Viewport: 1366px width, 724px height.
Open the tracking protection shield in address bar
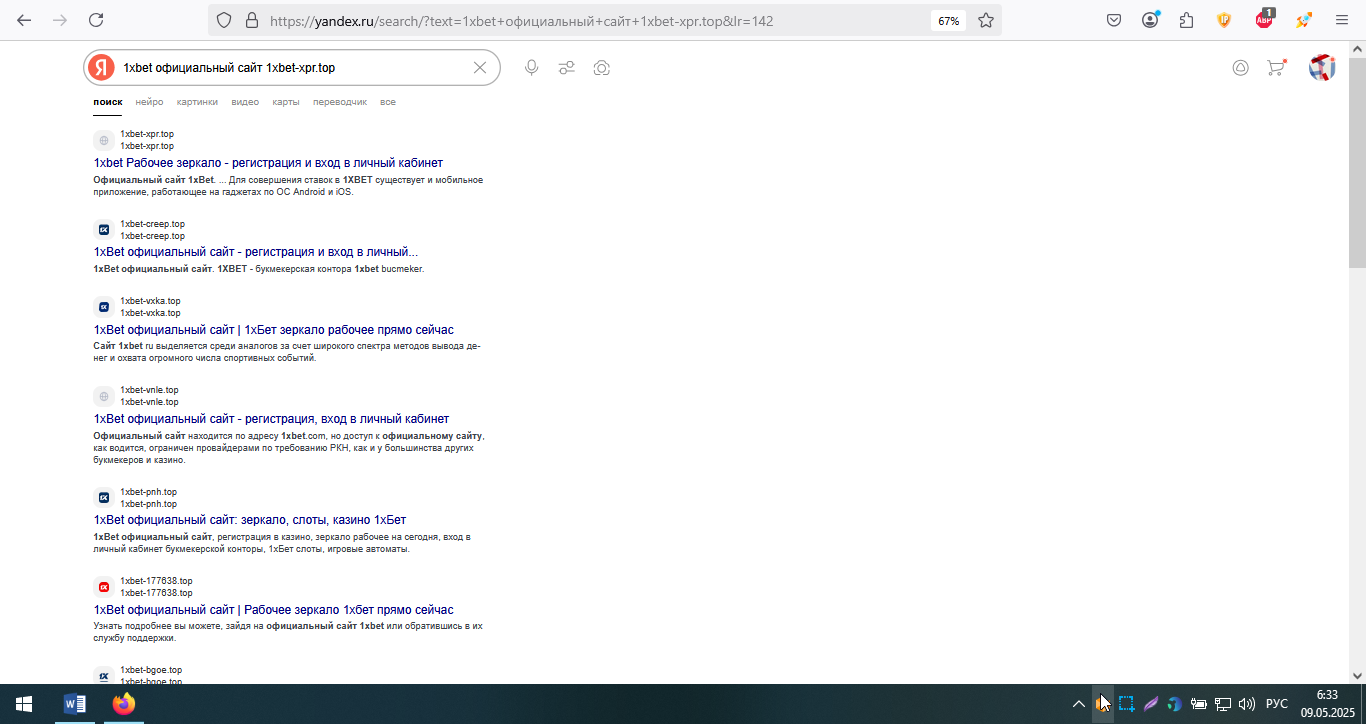tap(224, 20)
